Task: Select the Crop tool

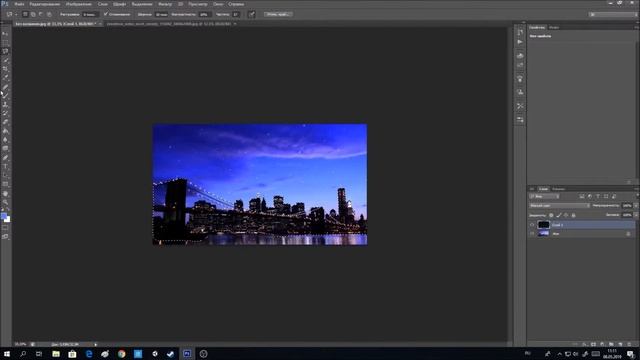Action: [5, 69]
